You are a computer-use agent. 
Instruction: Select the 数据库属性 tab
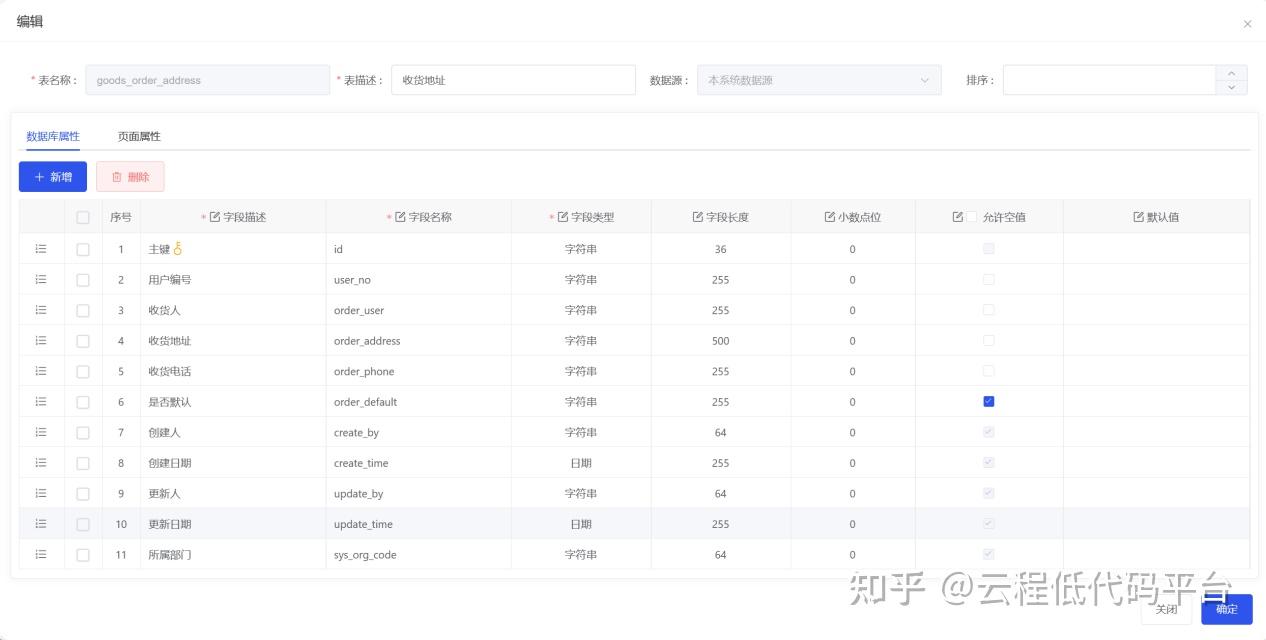coord(53,136)
